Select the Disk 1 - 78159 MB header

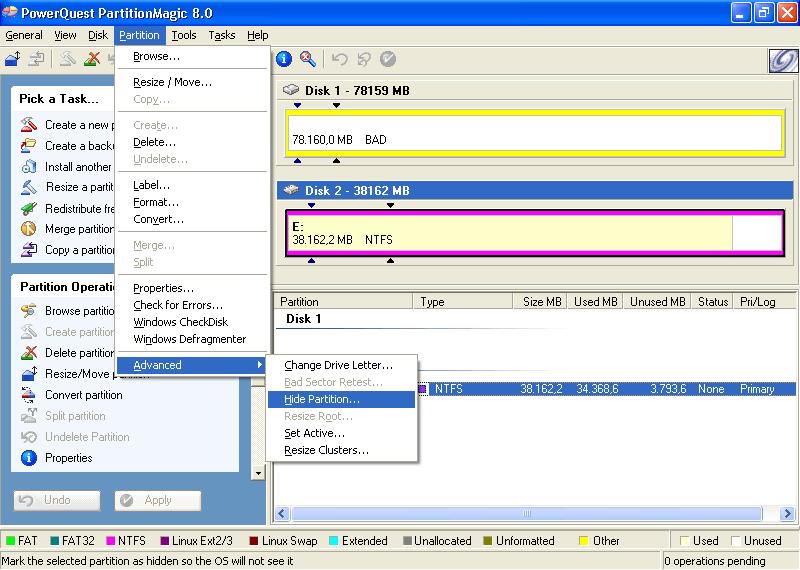tap(535, 90)
